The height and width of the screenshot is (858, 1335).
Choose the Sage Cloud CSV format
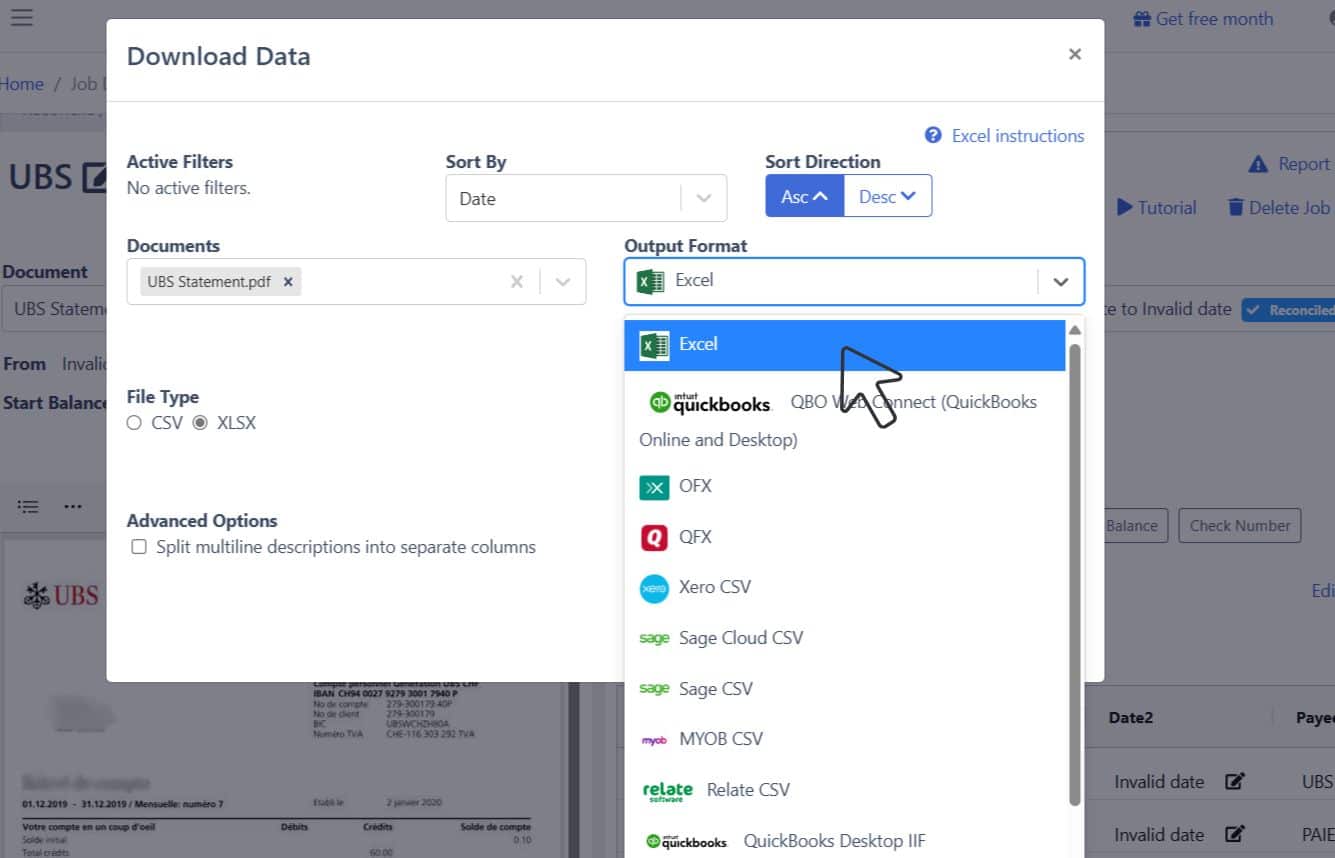click(845, 638)
